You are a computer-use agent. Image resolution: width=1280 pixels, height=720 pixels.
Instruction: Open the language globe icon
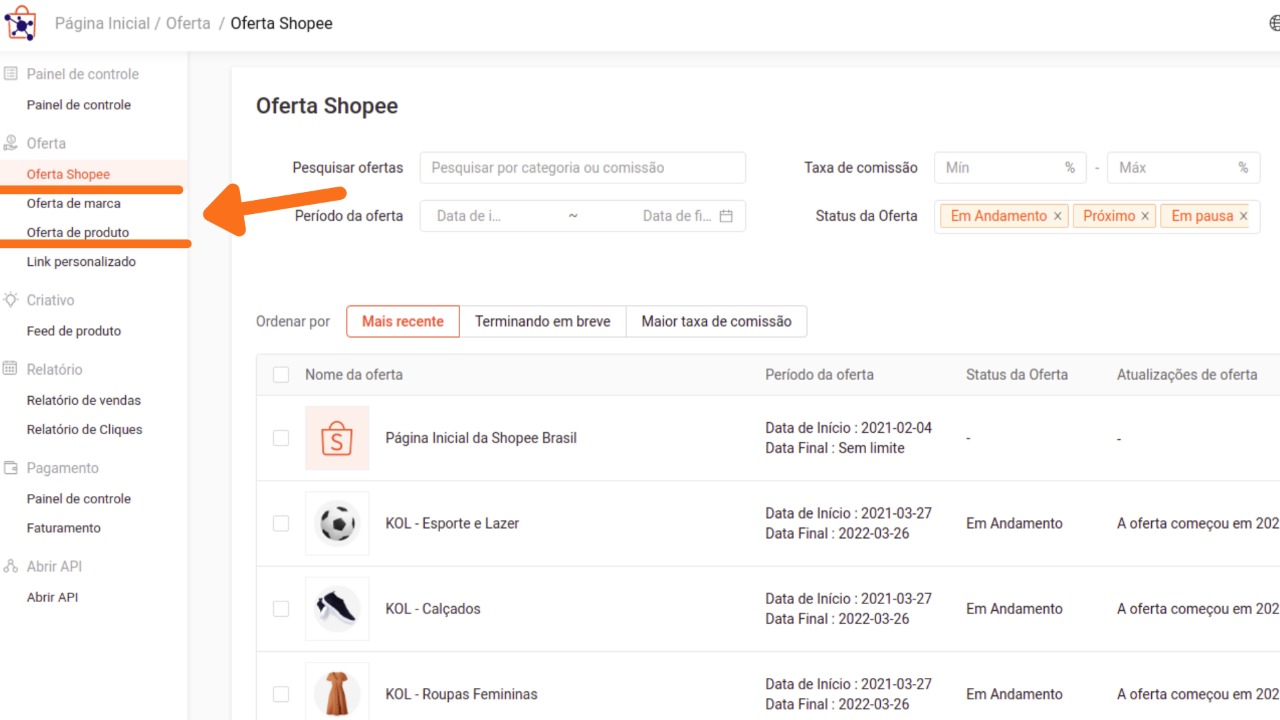click(x=1274, y=23)
